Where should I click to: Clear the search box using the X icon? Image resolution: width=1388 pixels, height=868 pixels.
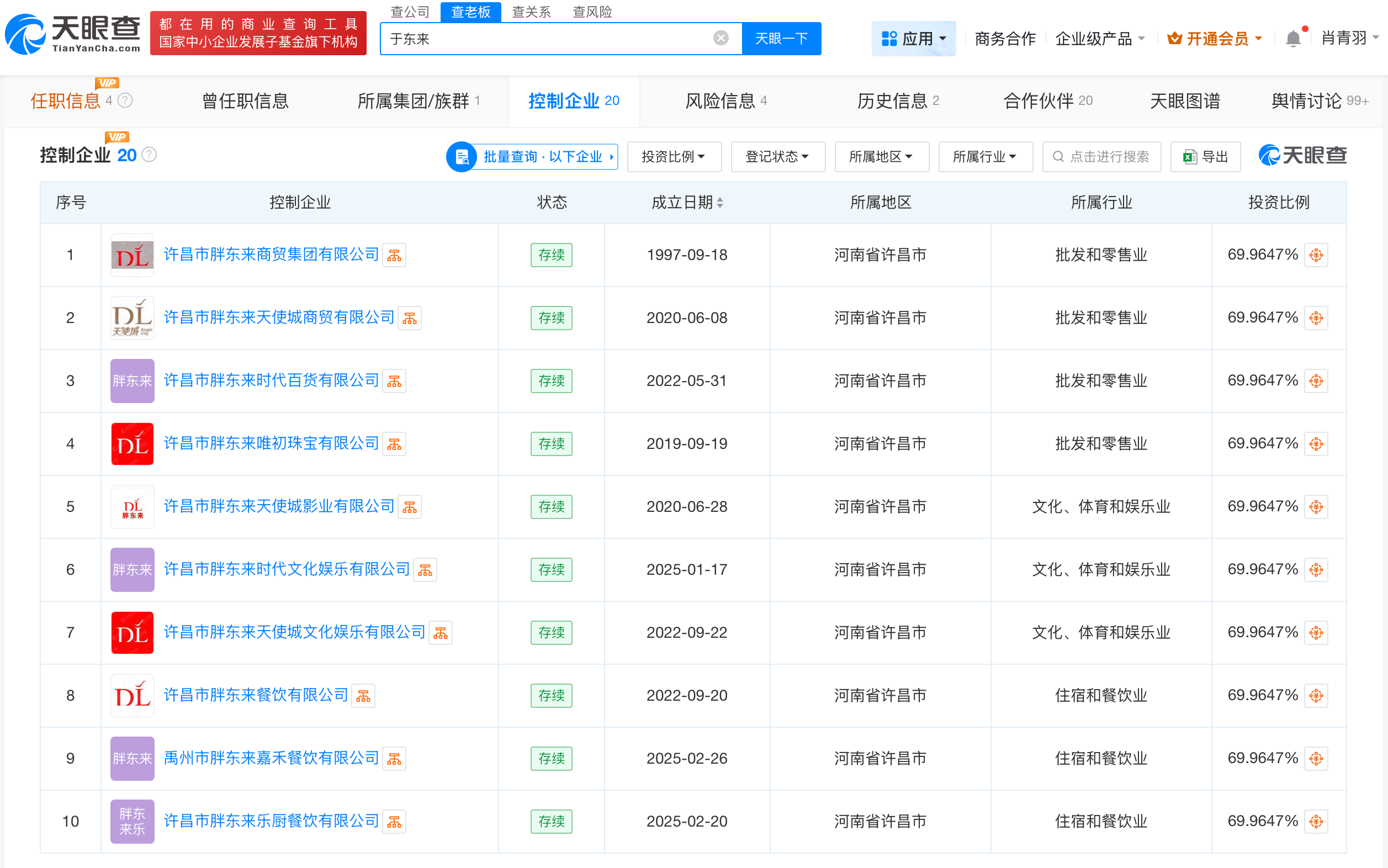[x=721, y=38]
